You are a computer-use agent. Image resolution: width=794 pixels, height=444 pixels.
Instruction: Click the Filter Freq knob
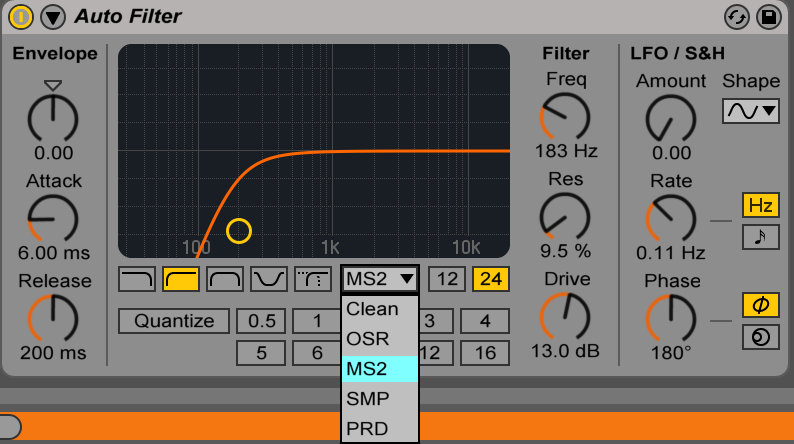coord(565,117)
